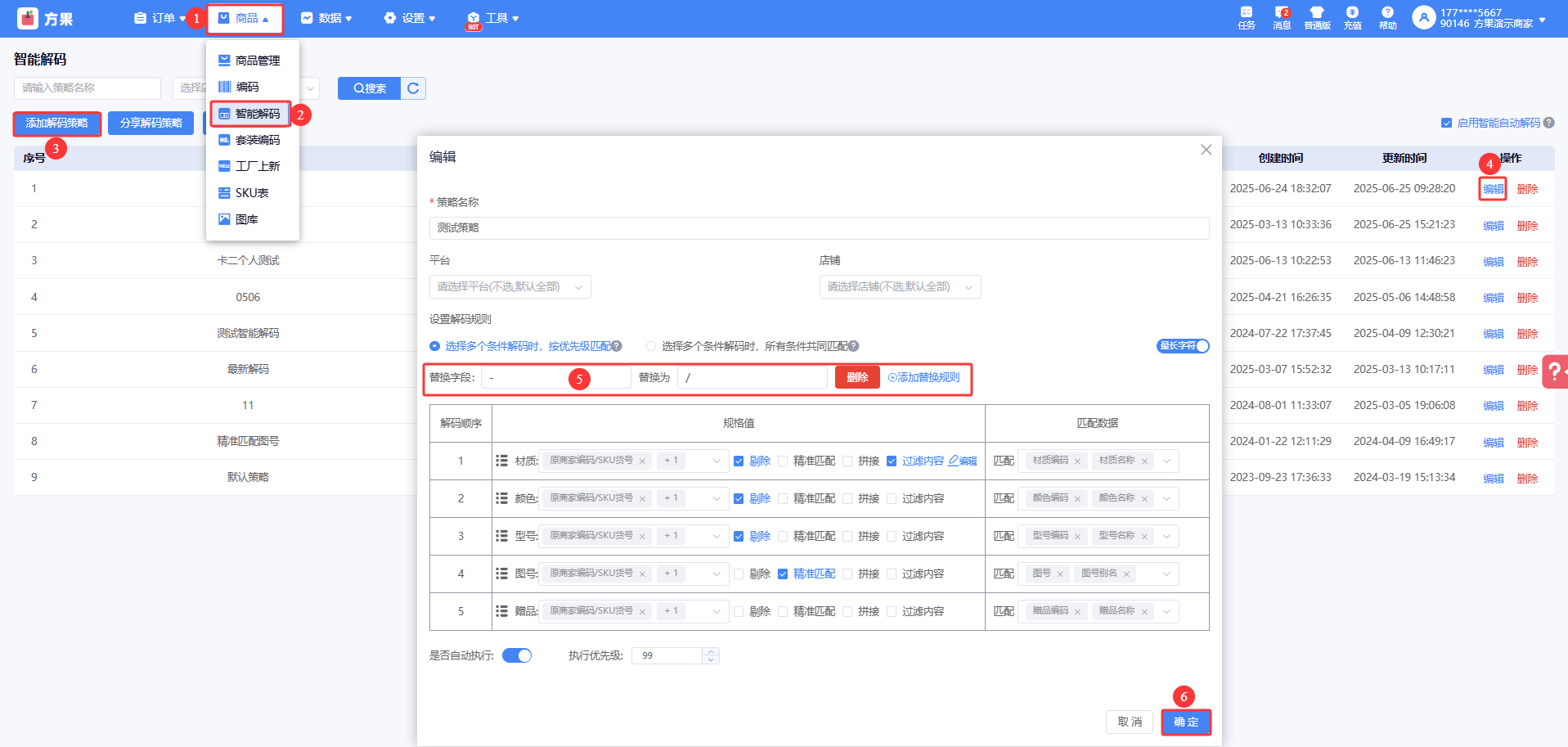
Task: Click drag handle icon for 材质 row
Action: tap(501, 461)
